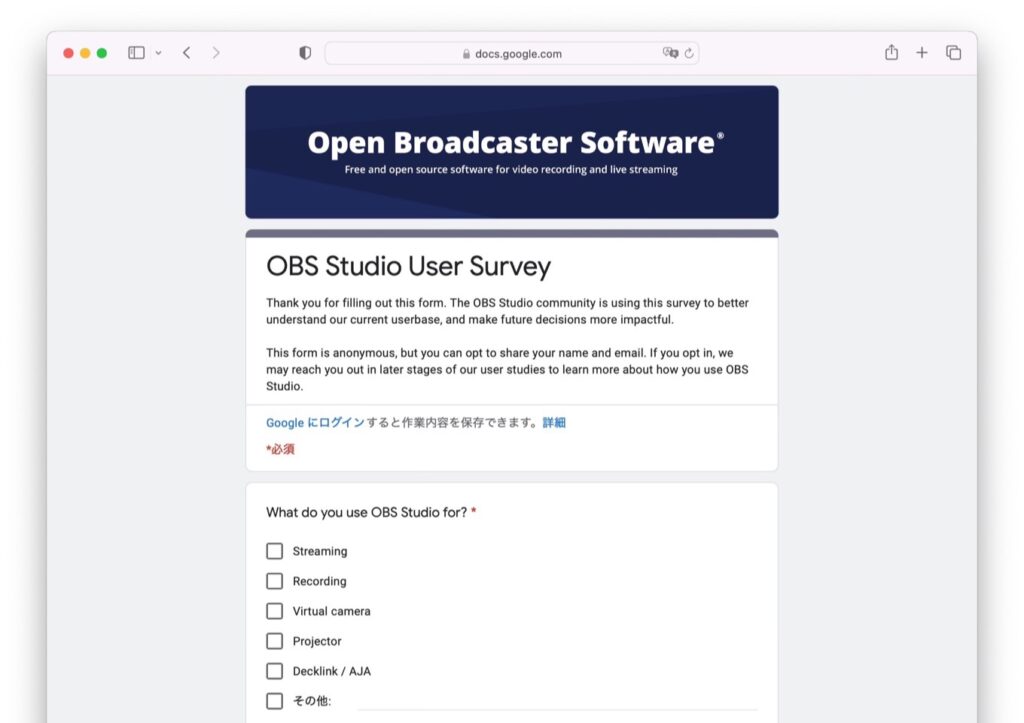Open the privacy shield report
The height and width of the screenshot is (723, 1024).
[x=304, y=52]
